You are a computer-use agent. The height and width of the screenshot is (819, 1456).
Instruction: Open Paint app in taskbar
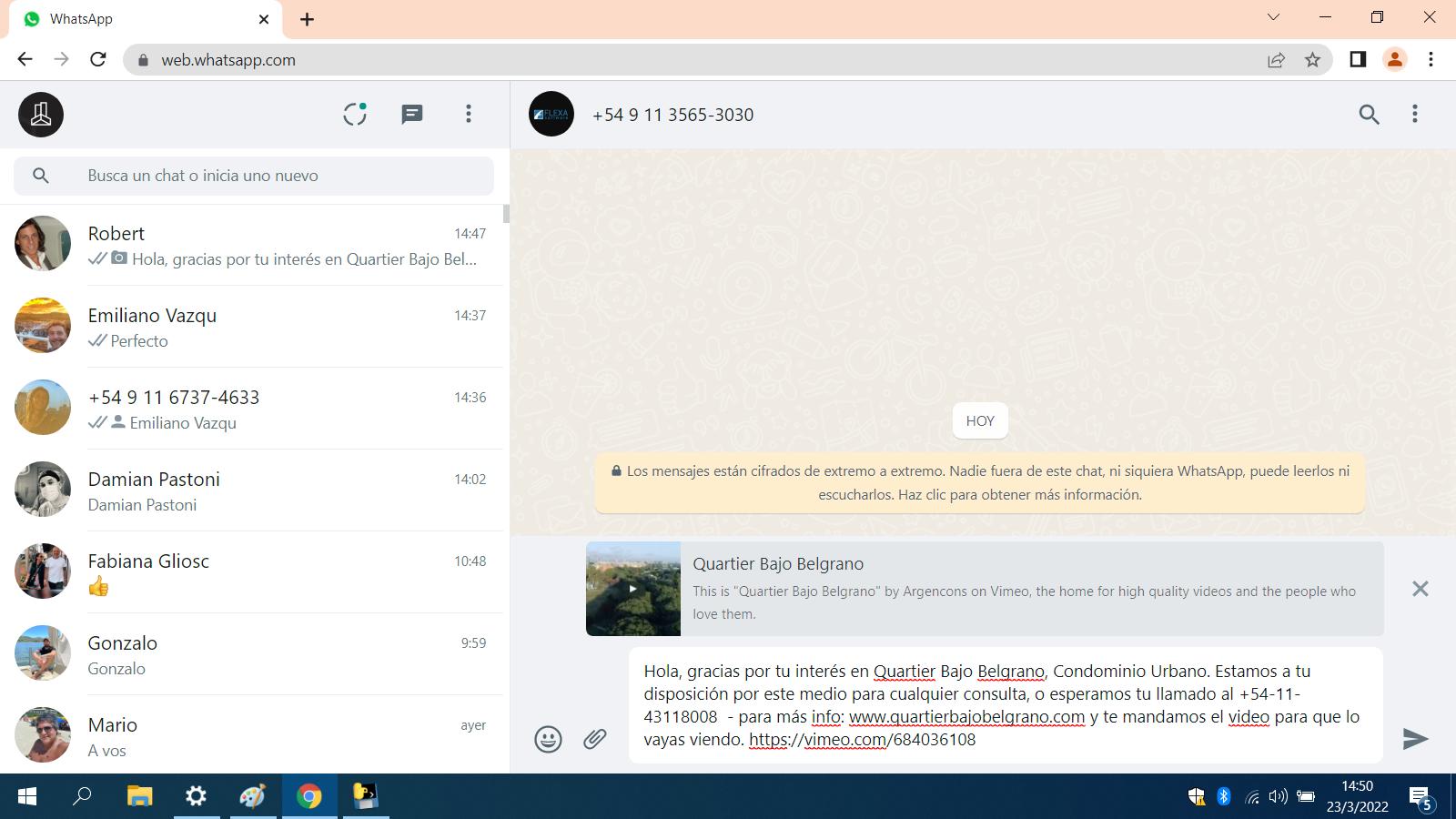(x=252, y=797)
